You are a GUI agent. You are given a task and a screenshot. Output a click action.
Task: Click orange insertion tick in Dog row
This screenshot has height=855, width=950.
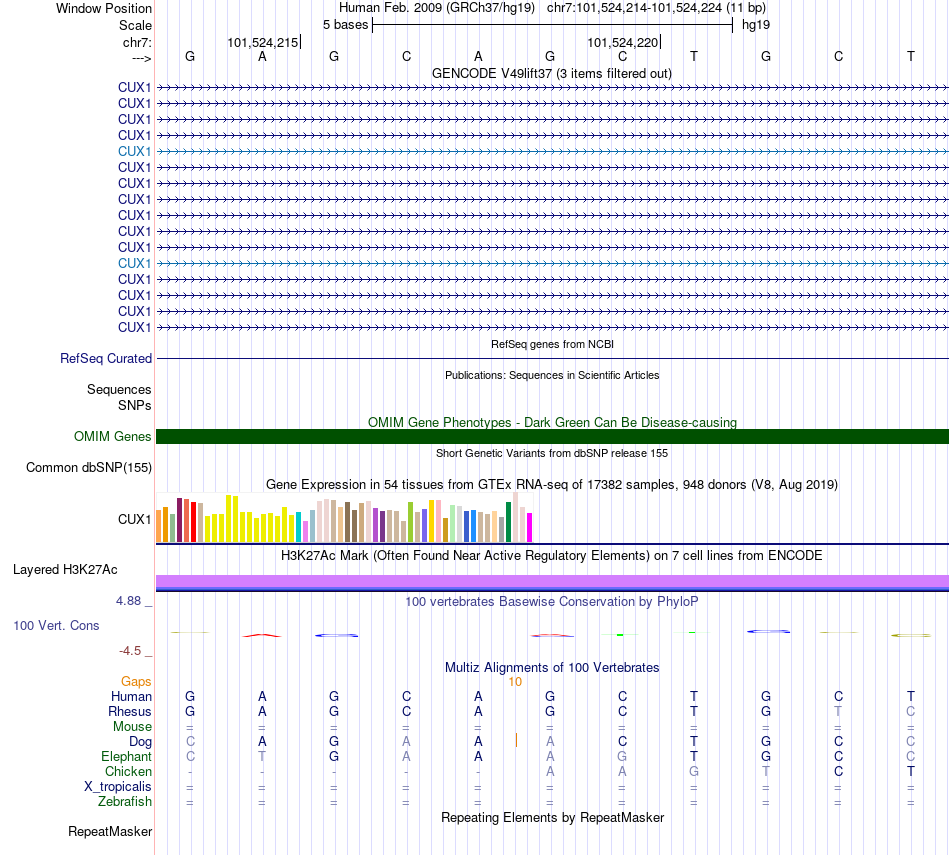point(516,740)
